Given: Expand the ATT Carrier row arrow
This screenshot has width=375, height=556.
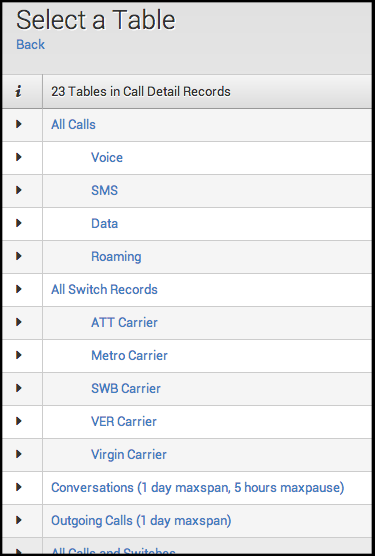Looking at the screenshot, I should [x=19, y=322].
